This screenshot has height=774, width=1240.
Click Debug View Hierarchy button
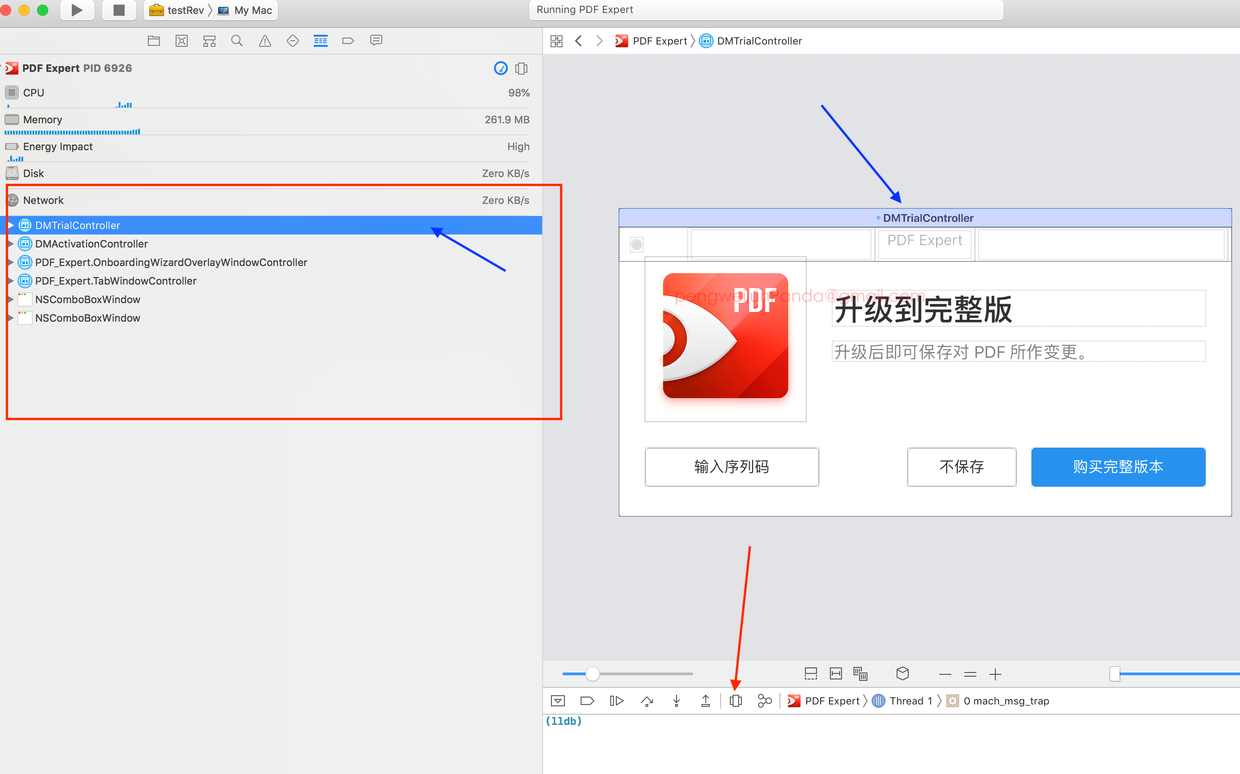click(x=736, y=701)
